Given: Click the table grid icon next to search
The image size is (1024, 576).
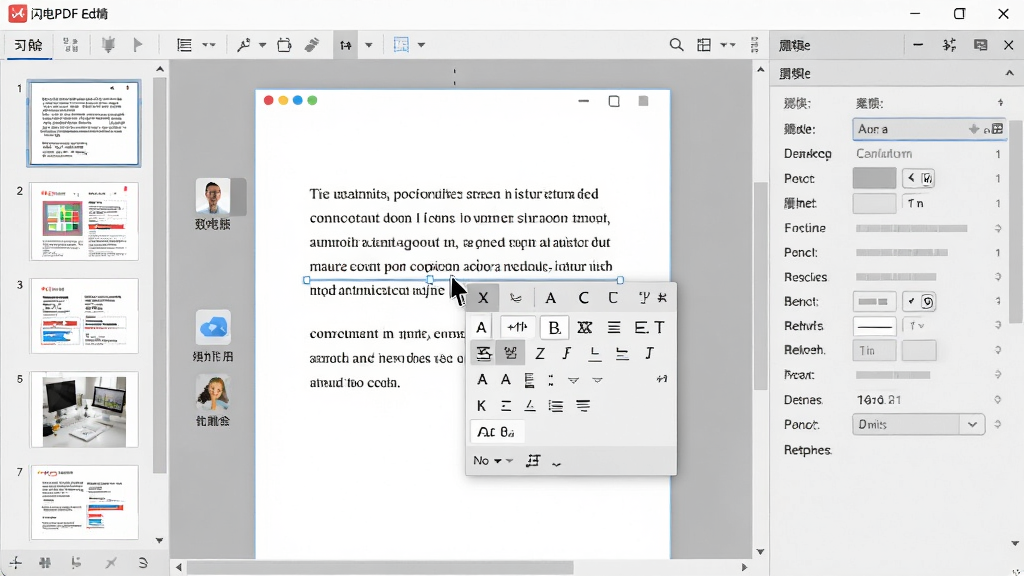Looking at the screenshot, I should click(x=703, y=45).
